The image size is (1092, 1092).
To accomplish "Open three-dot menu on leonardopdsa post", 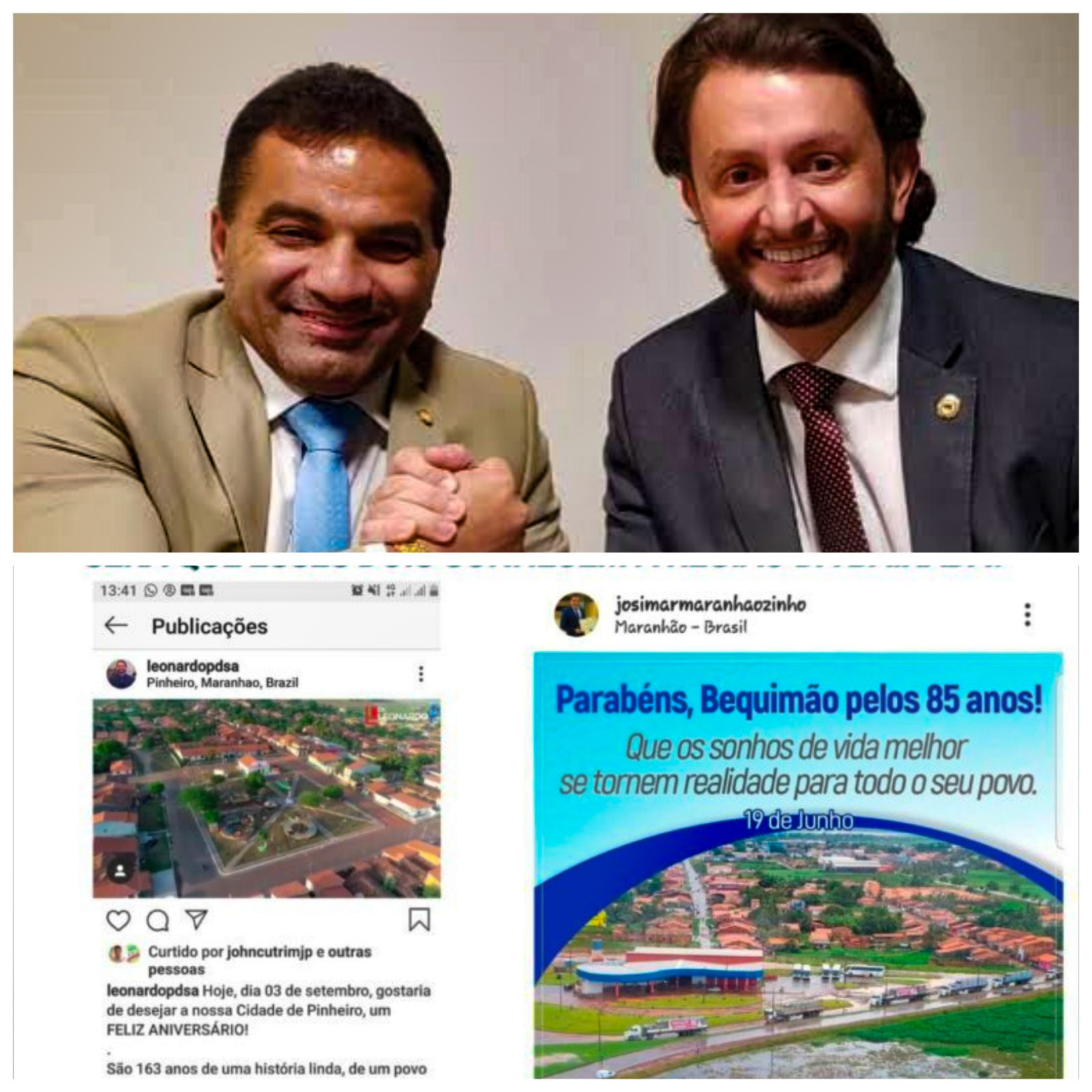I will pyautogui.click(x=421, y=674).
